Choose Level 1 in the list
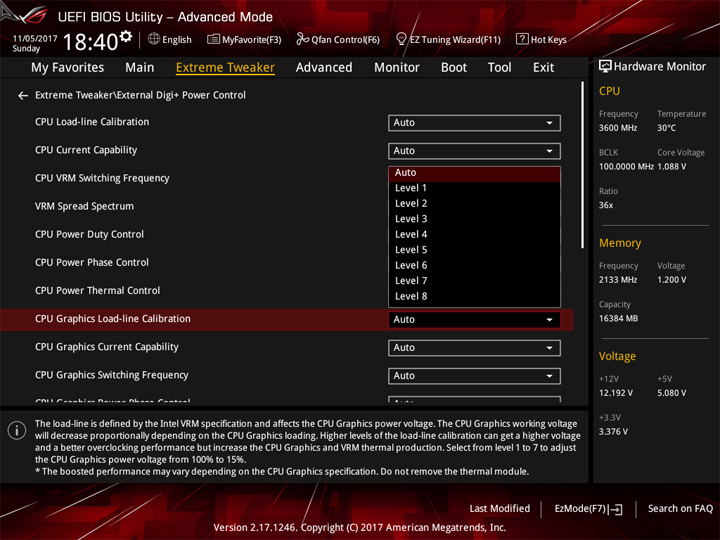 474,188
